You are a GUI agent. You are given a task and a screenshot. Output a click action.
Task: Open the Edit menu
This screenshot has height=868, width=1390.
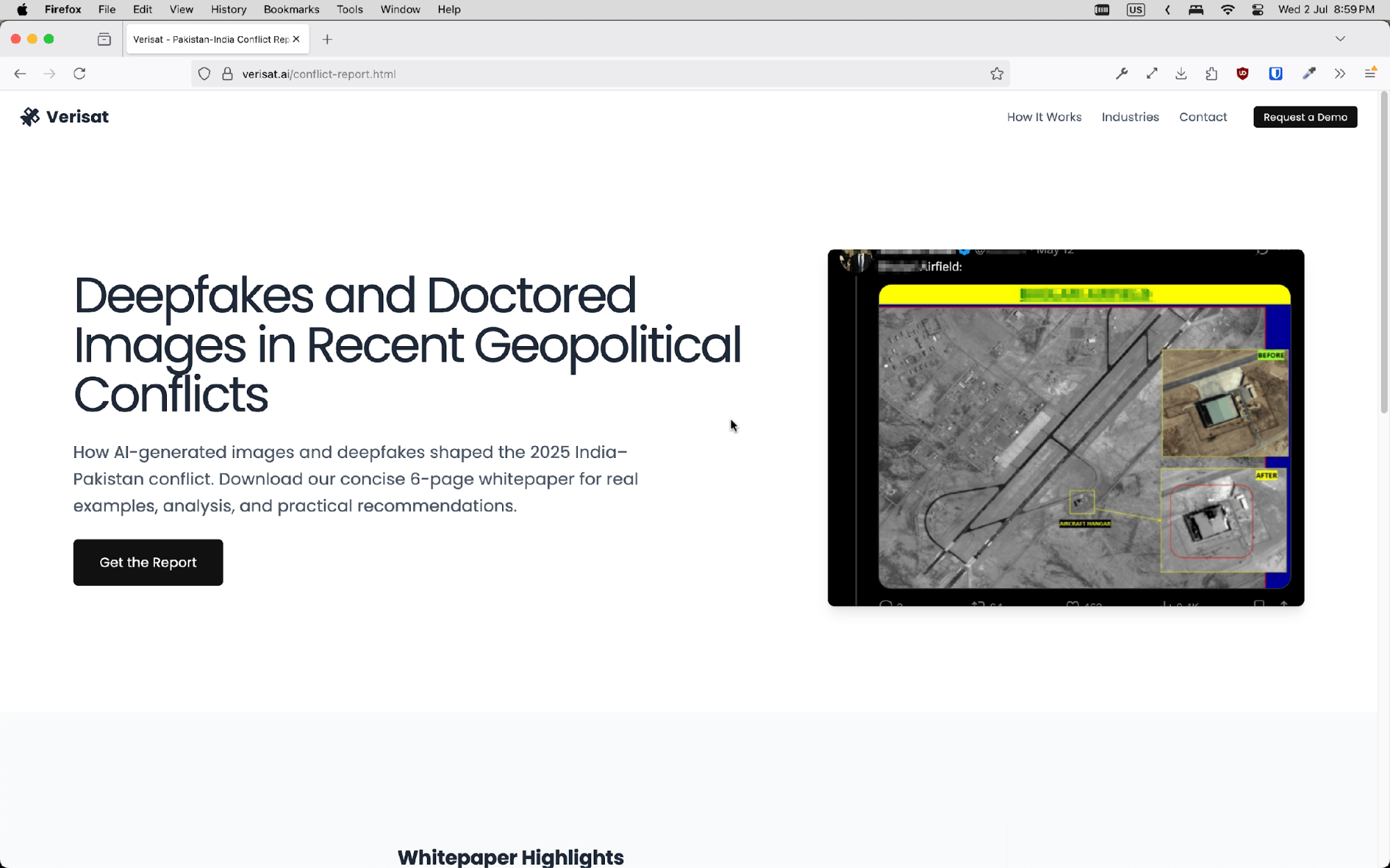click(143, 10)
